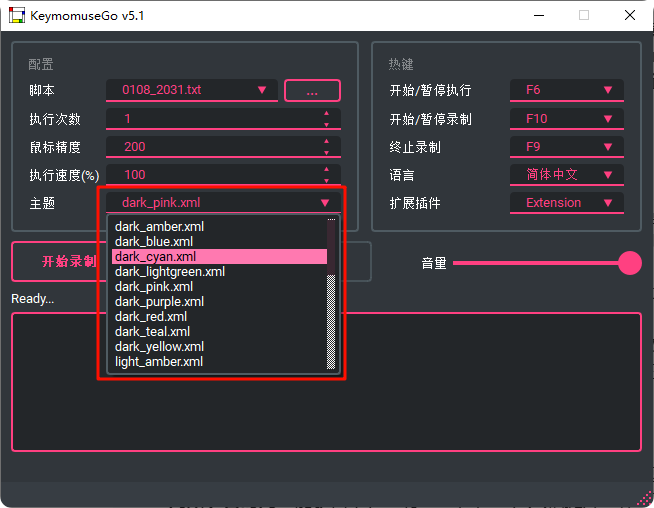The width and height of the screenshot is (654, 508).
Task: Collapse the 主题 theme combo box arrow
Action: click(x=325, y=203)
